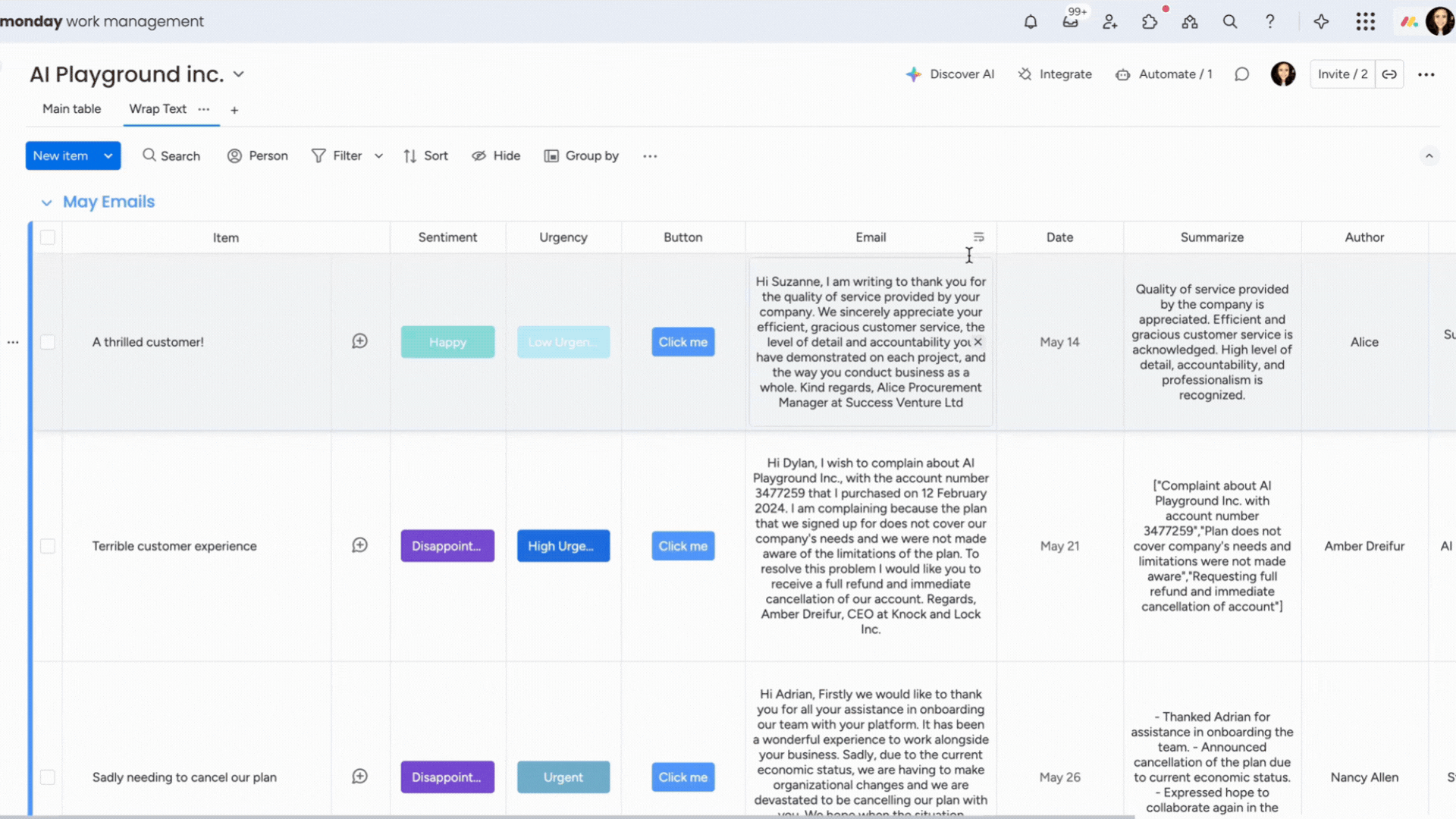Open the Hide columns eye option
This screenshot has height=819, width=1456.
[x=496, y=155]
